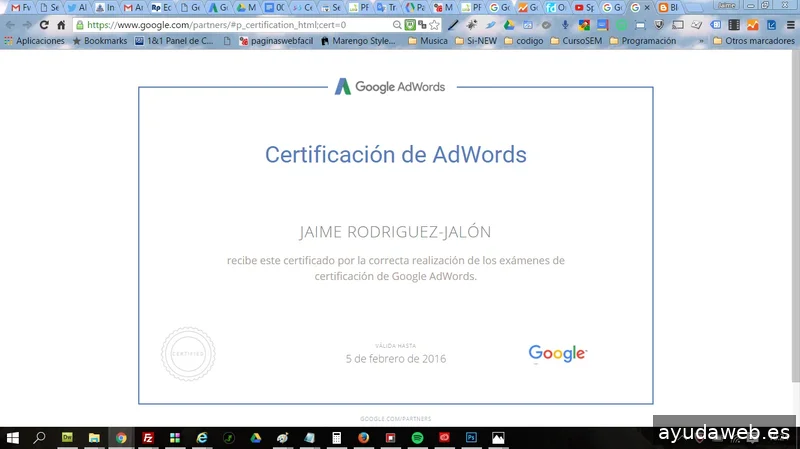
Task: Click the name JAIME RODRIGUEZ-JALÓN
Action: (395, 232)
